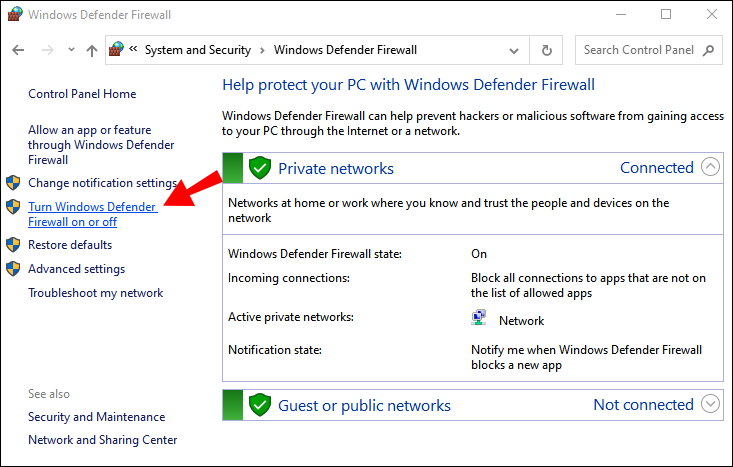Navigate to System and Security breadcrumb
Viewport: 733px width, 467px height.
point(198,50)
